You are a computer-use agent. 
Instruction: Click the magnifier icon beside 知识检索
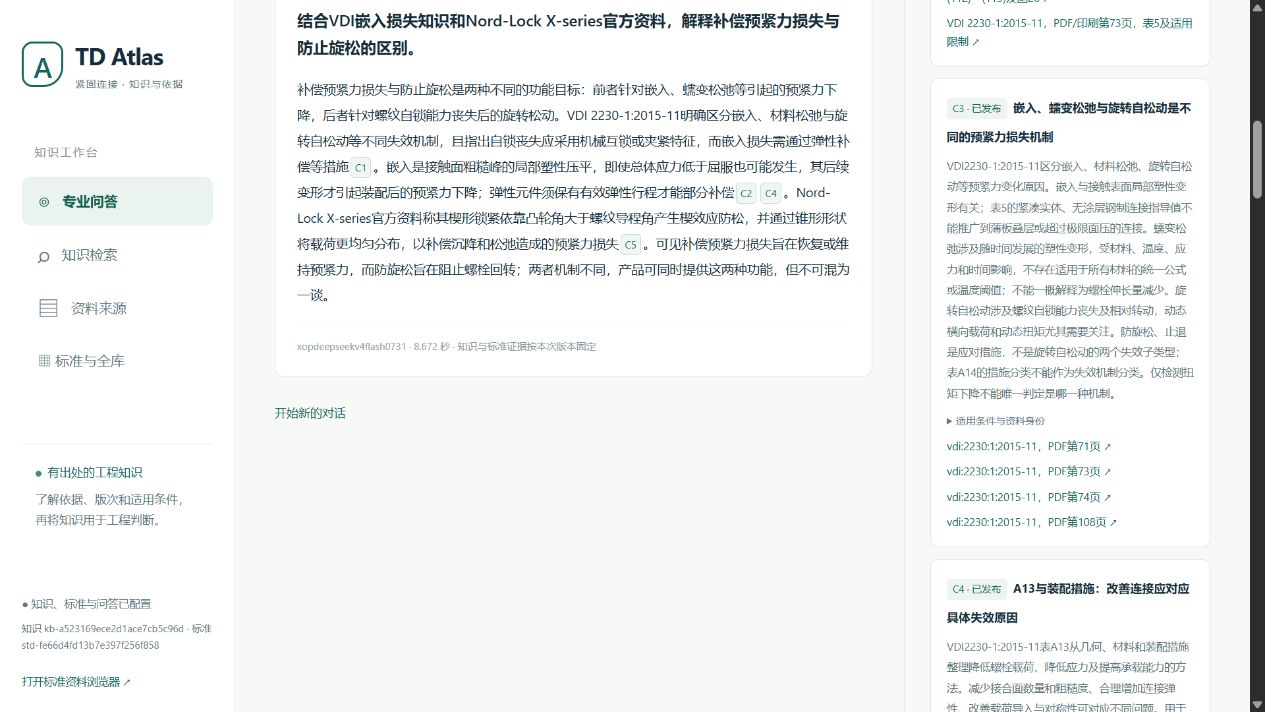click(x=44, y=256)
